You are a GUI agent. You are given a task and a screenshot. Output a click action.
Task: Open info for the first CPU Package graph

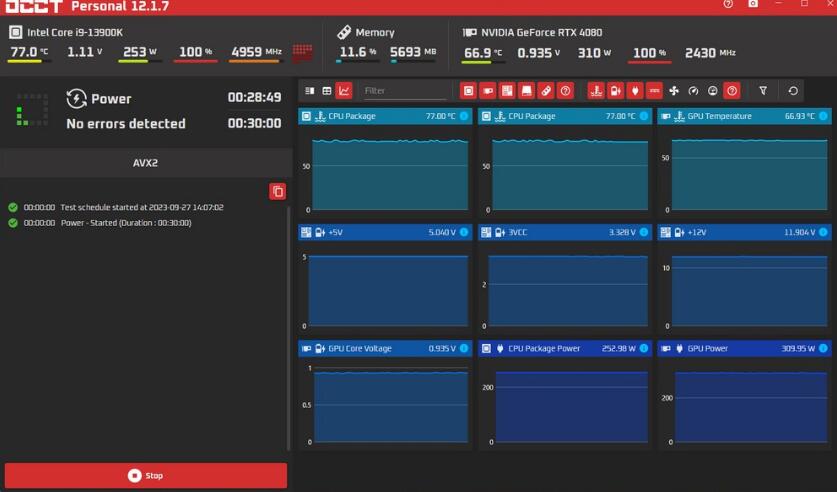pos(464,116)
